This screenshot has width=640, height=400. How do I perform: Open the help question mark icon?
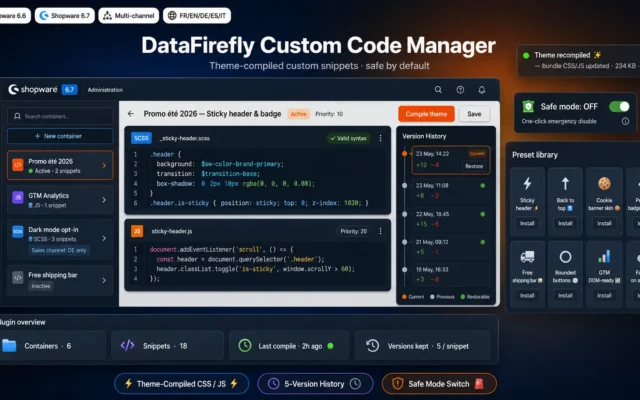click(x=460, y=89)
